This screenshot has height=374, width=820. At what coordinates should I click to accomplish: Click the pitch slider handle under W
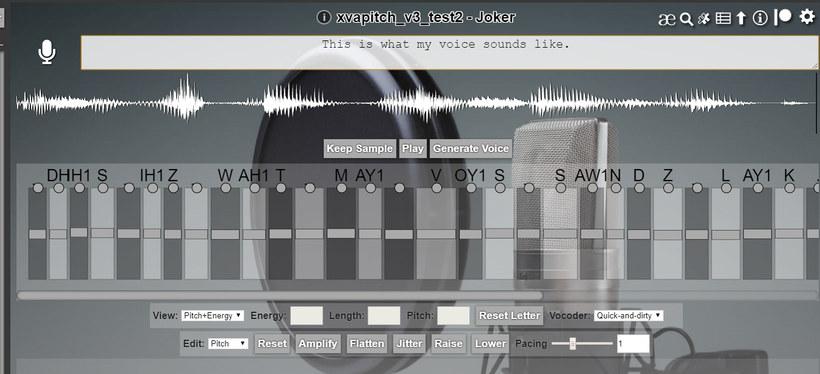pos(225,234)
